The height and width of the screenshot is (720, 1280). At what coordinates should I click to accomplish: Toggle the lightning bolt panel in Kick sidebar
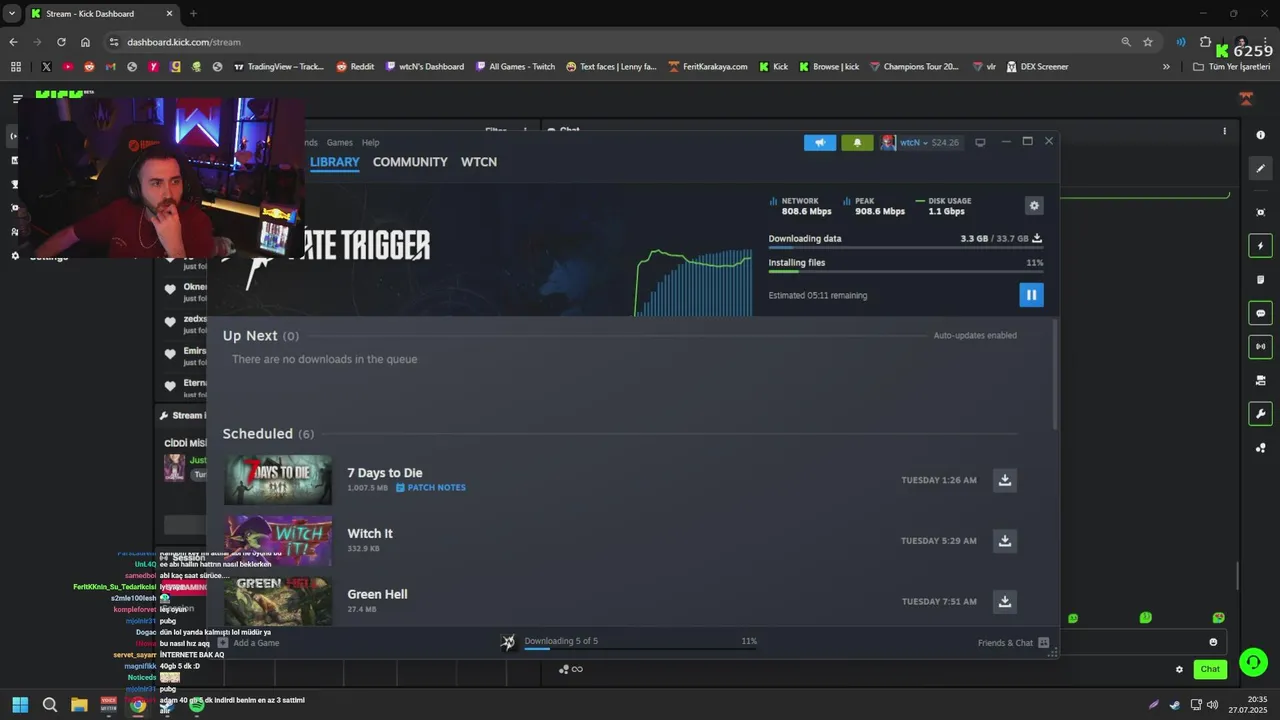[x=1260, y=246]
